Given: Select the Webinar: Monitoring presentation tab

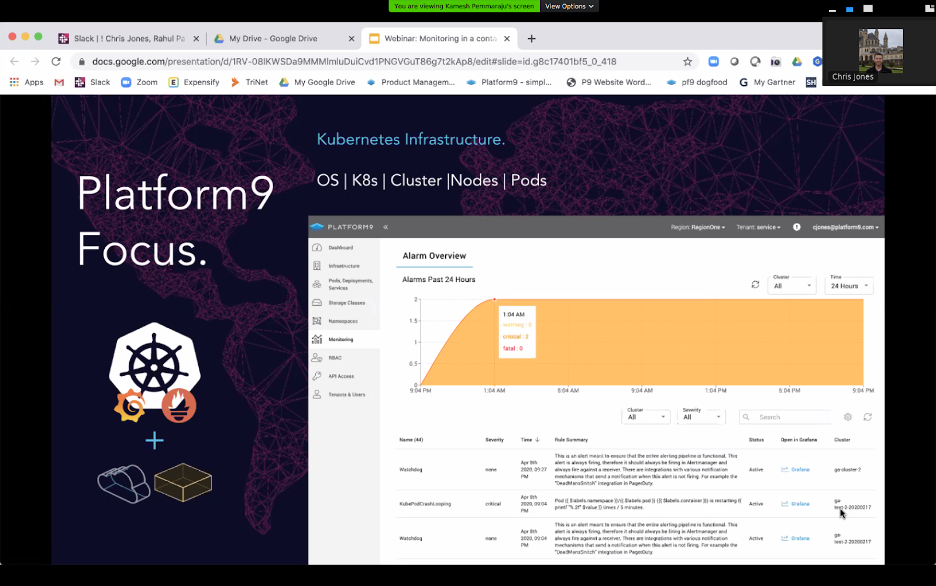Looking at the screenshot, I should 440,38.
